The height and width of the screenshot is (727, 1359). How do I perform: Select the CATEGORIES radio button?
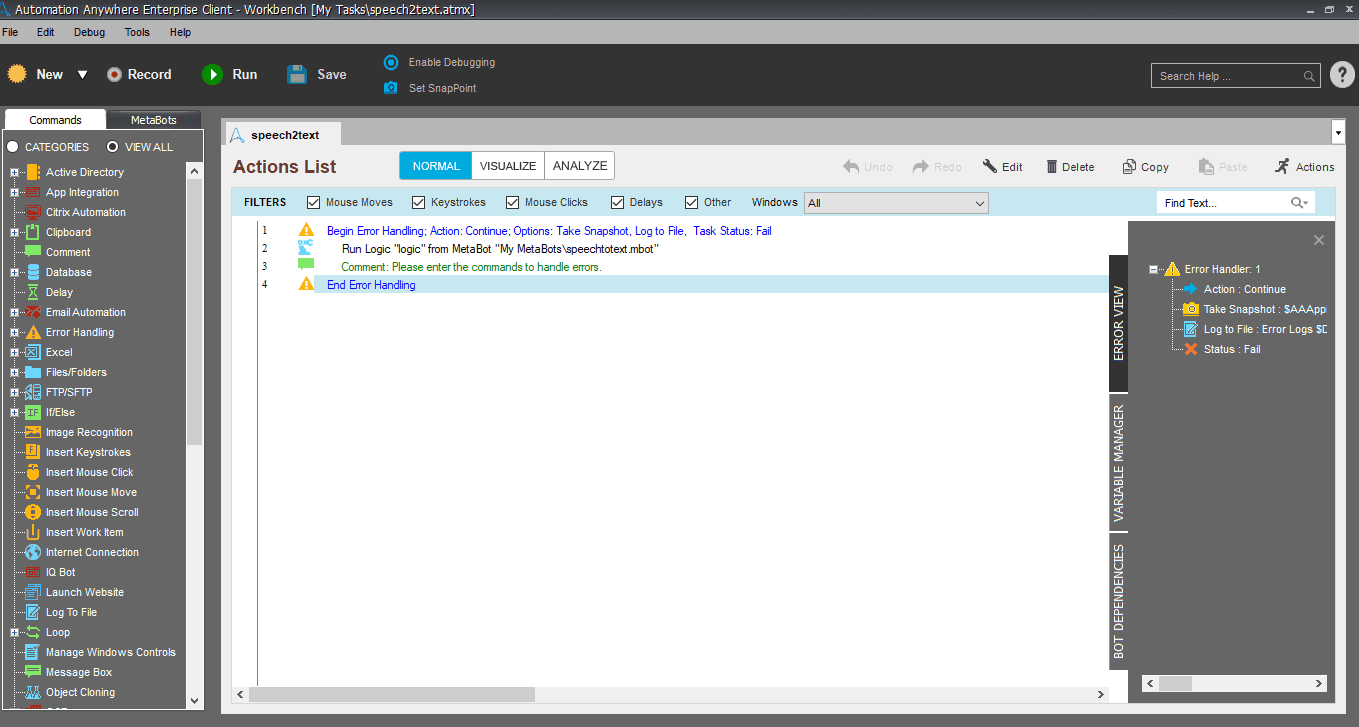[13, 147]
